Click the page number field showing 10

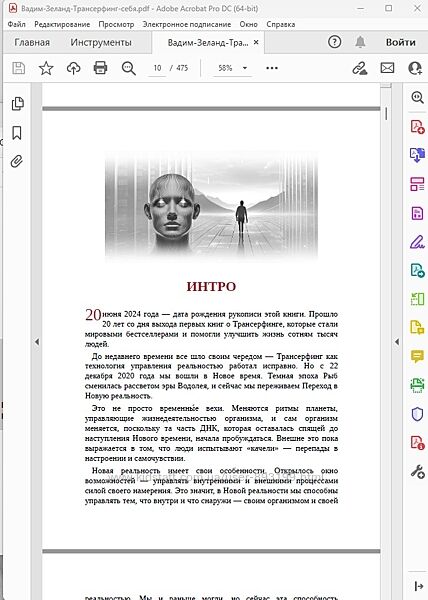coord(157,68)
